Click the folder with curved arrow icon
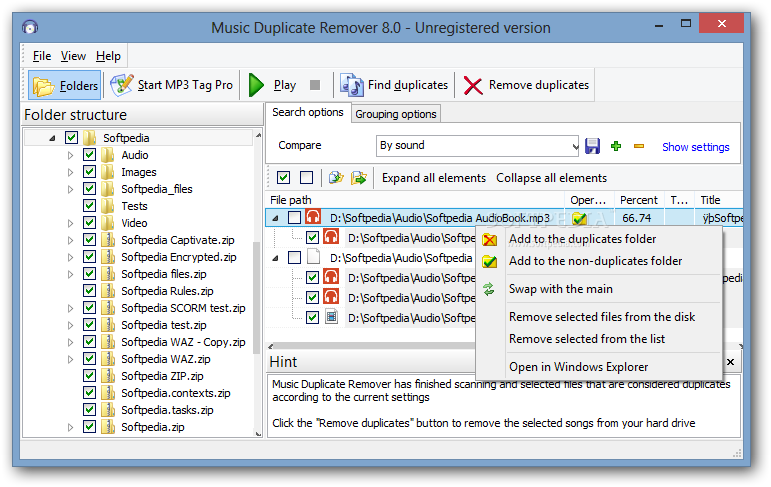Screen dimensions: 771x487 pyautogui.click(x=336, y=178)
